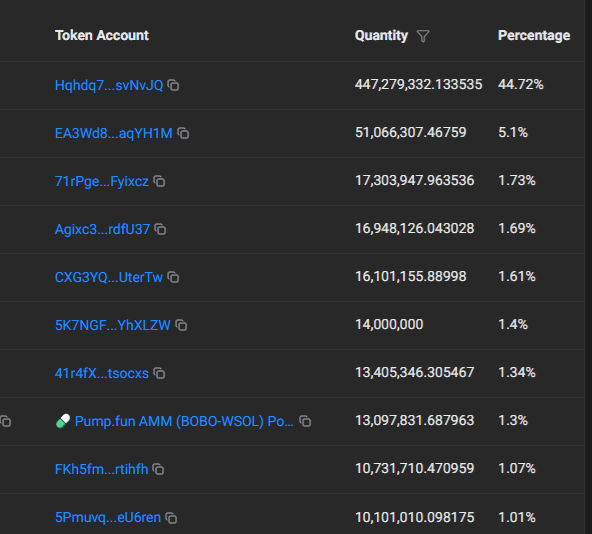Open token account CXG3YQ...UterTw
This screenshot has width=592, height=534.
pos(109,277)
